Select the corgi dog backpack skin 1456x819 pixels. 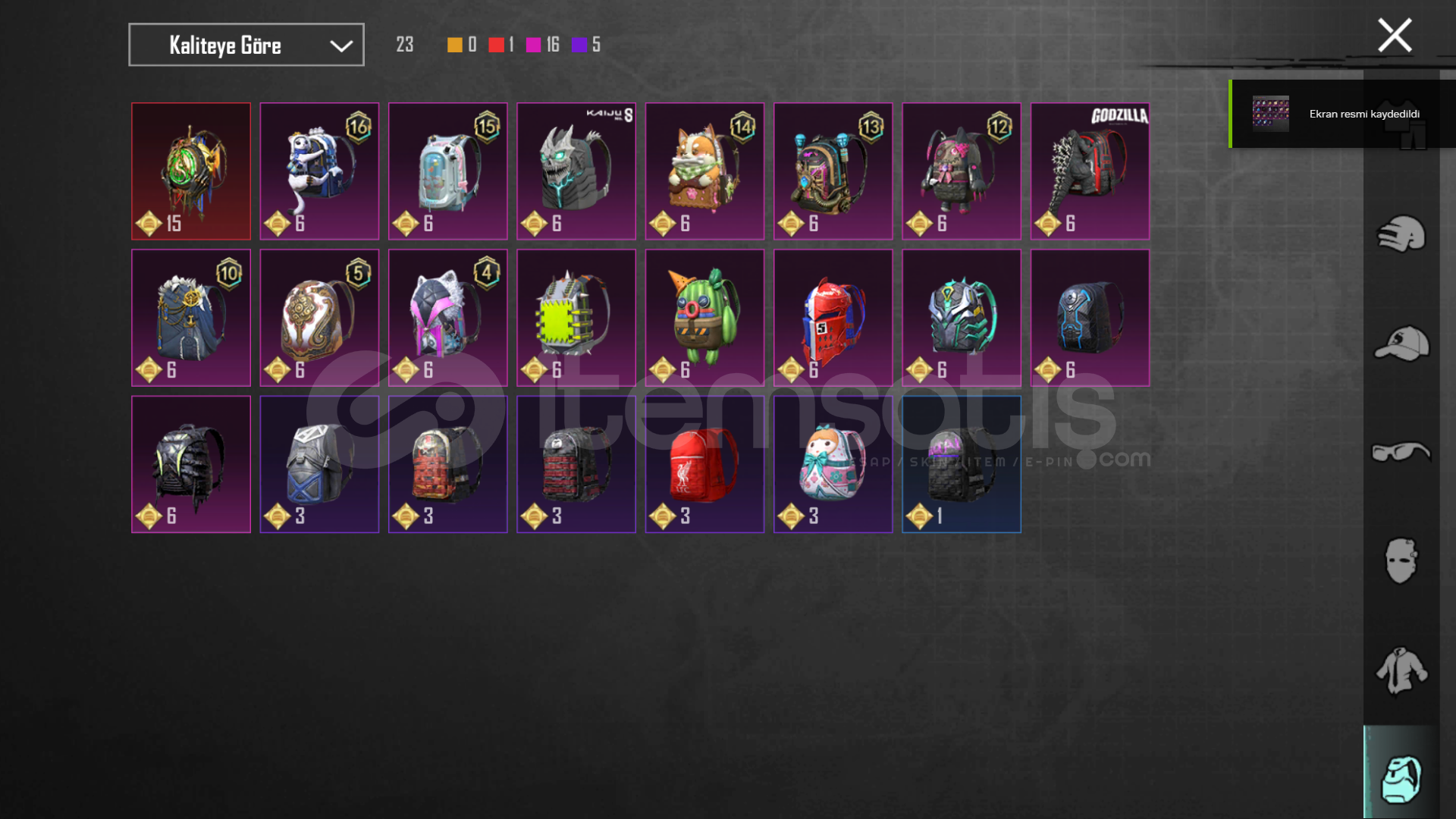tap(704, 171)
